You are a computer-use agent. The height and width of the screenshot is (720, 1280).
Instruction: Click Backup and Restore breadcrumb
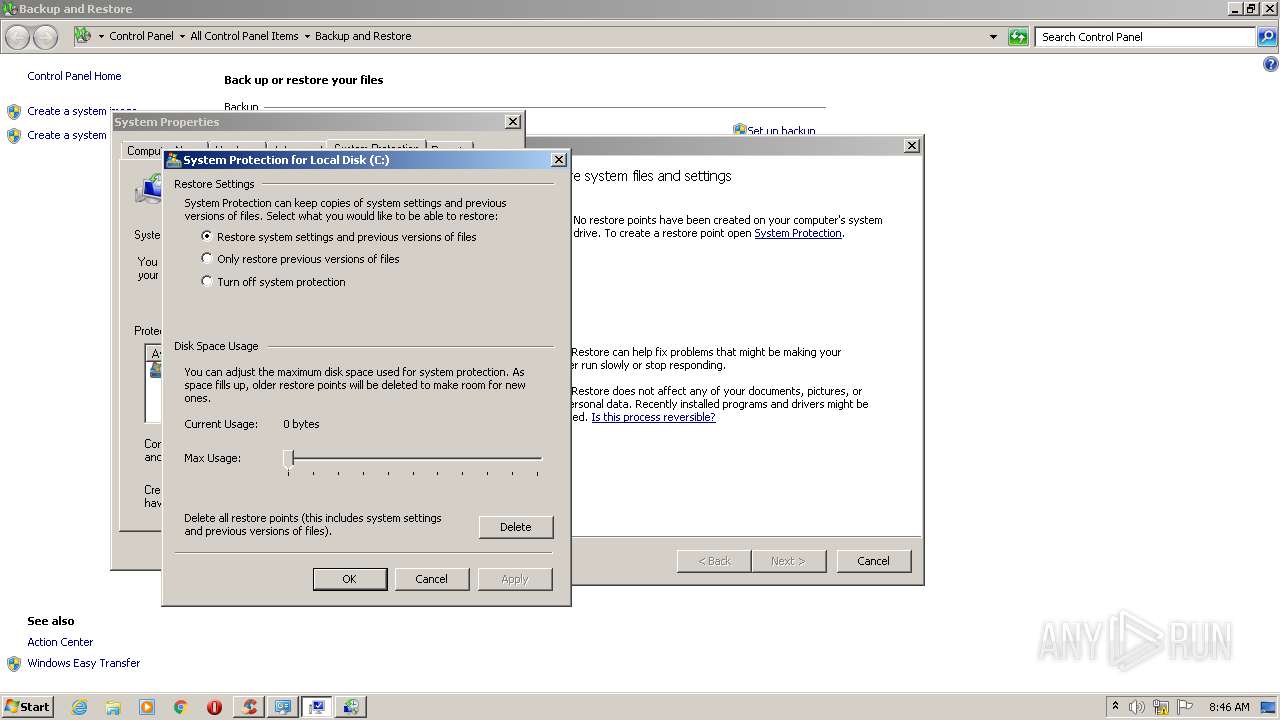tap(363, 36)
